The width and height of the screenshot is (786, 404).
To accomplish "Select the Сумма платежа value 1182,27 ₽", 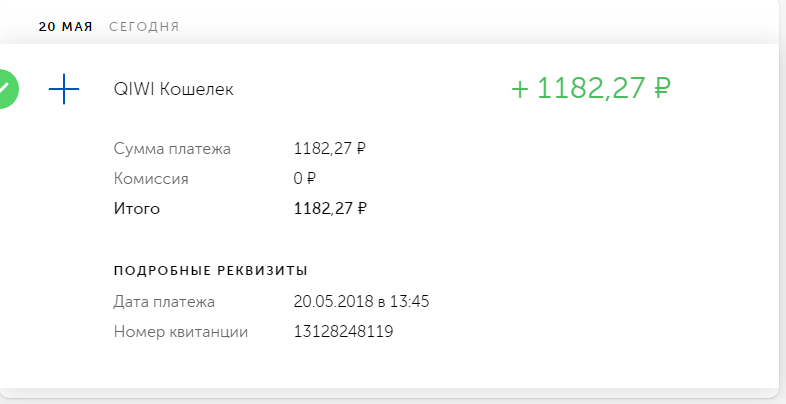I will (x=330, y=149).
